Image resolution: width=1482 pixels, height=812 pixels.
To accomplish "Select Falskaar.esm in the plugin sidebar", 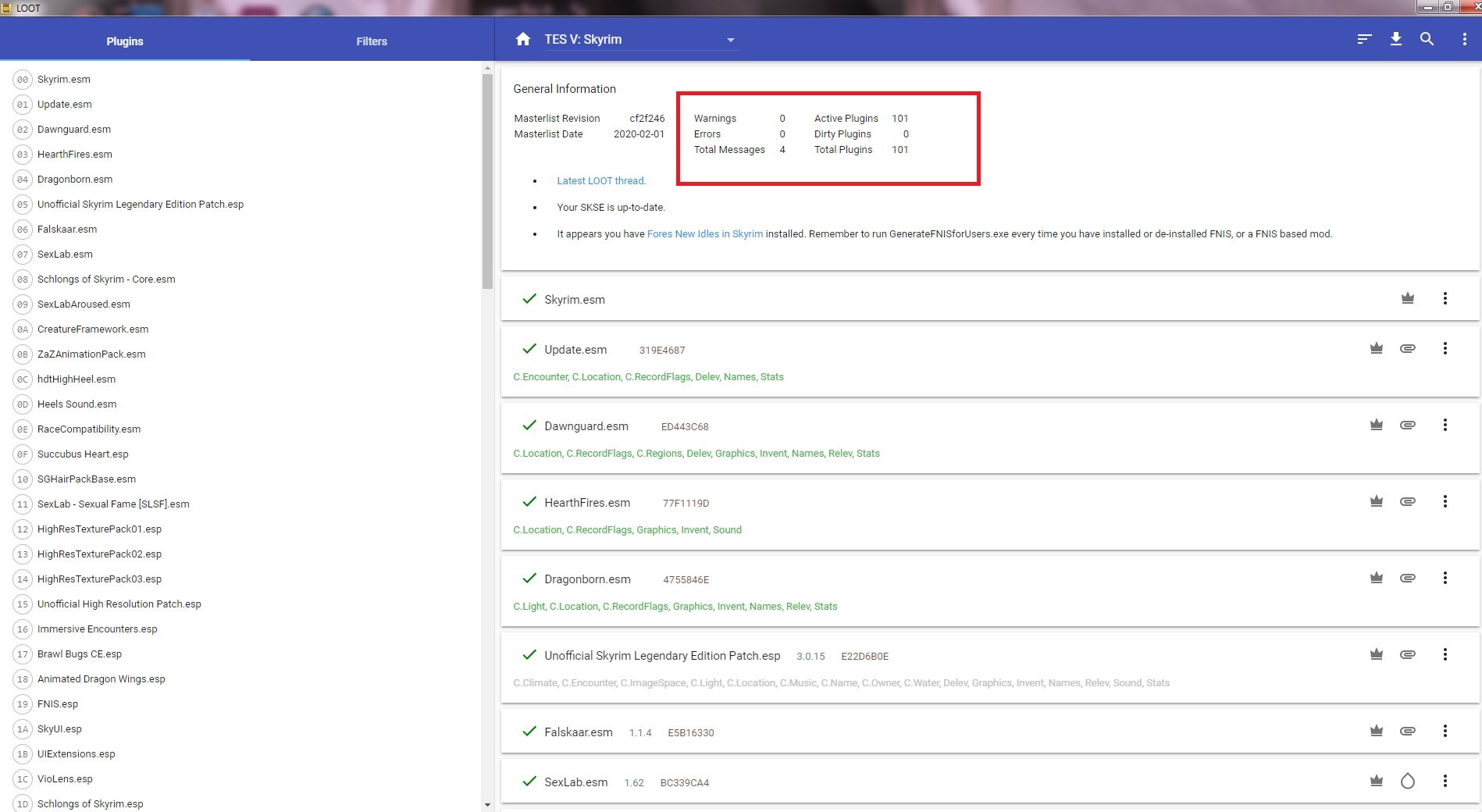I will pyautogui.click(x=67, y=229).
